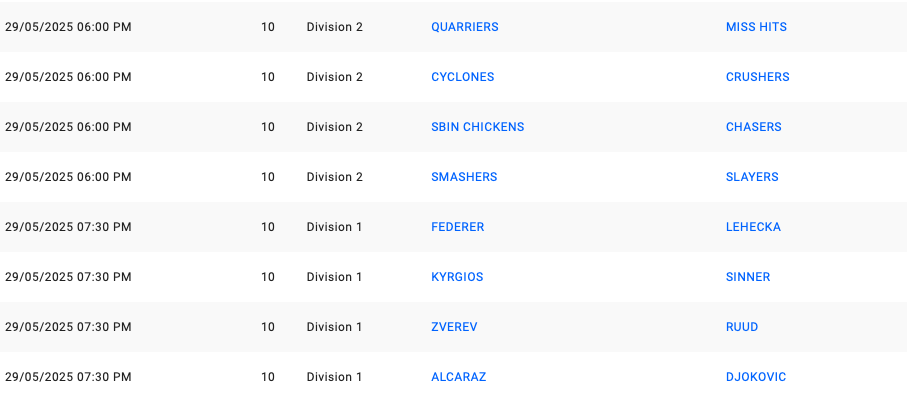Open the ZVEREV team link
The height and width of the screenshot is (397, 907).
coord(454,327)
